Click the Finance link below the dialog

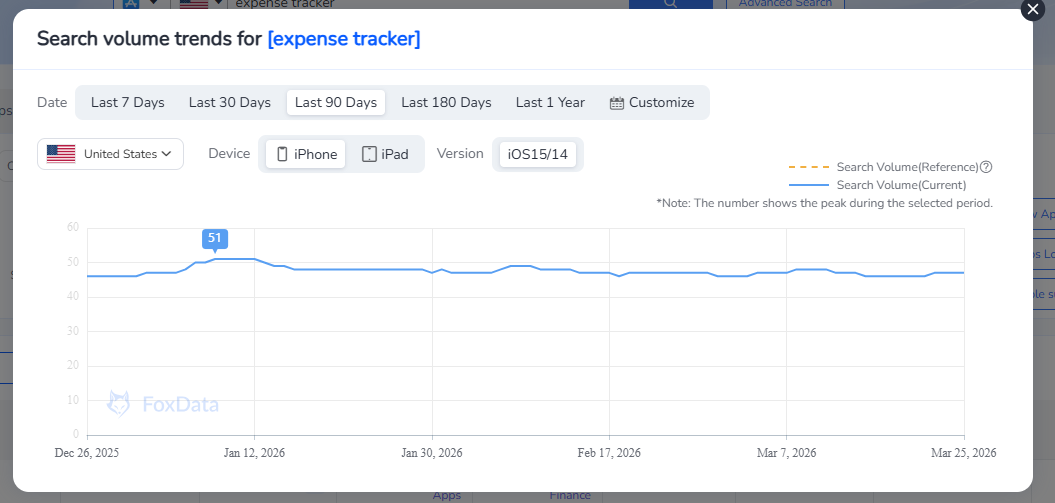[569, 495]
